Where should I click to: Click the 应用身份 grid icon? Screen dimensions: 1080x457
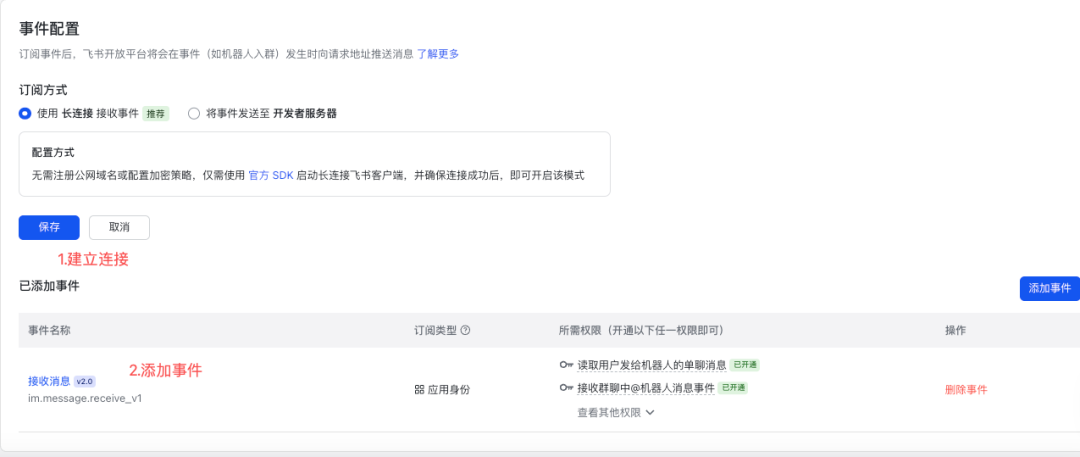(x=419, y=389)
